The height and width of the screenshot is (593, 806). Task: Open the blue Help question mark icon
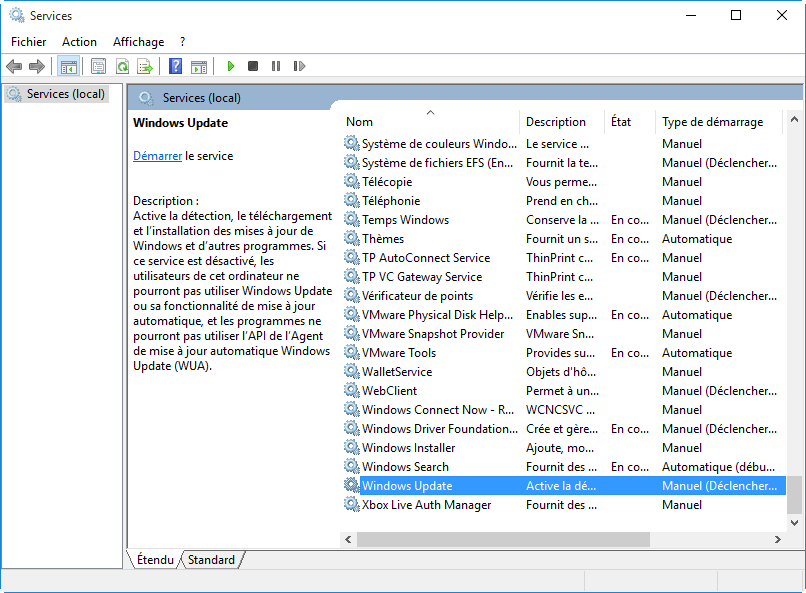point(175,66)
